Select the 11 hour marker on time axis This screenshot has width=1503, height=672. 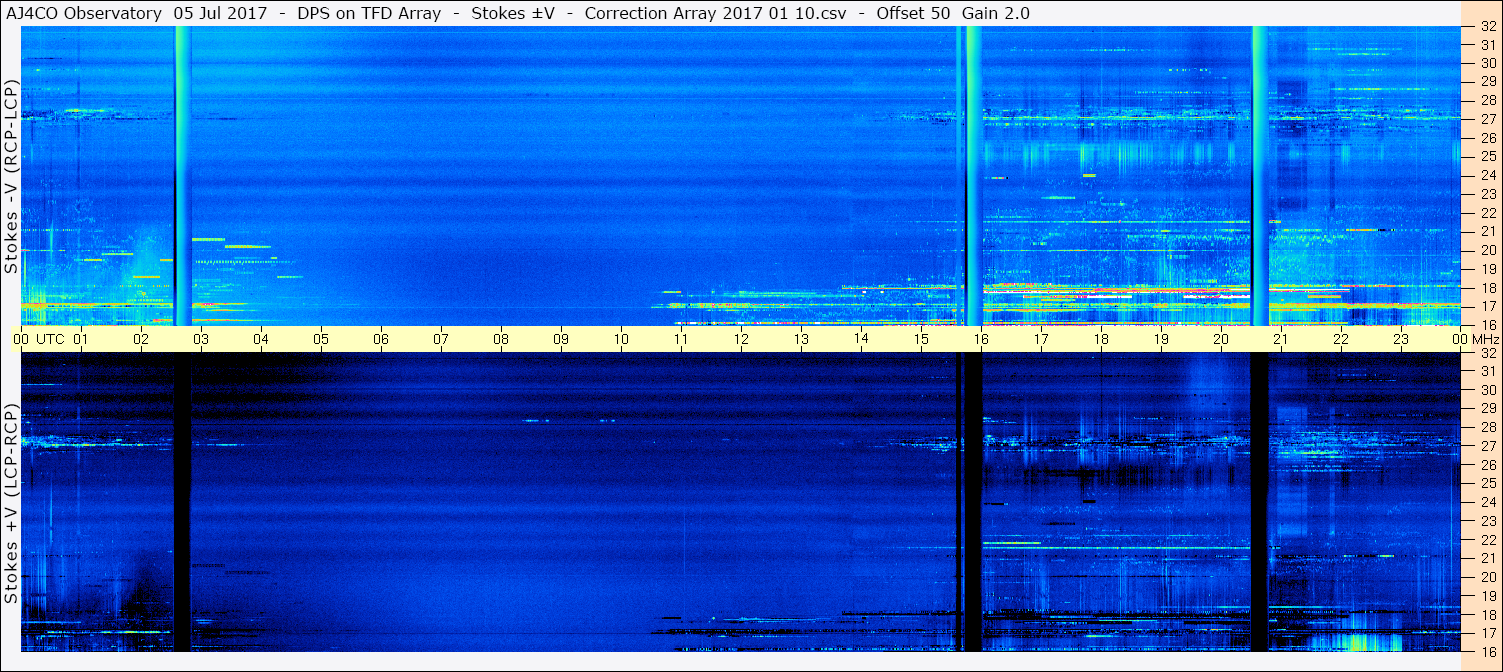[681, 339]
